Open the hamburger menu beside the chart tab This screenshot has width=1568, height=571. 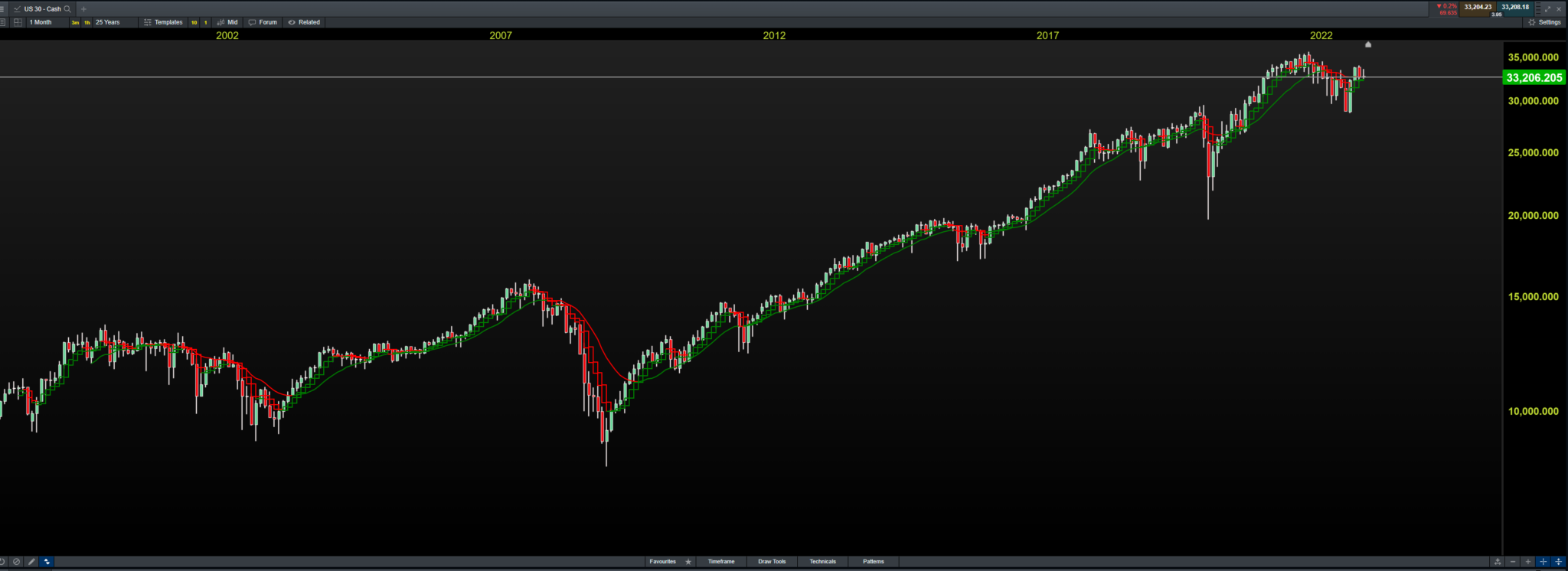point(2,9)
